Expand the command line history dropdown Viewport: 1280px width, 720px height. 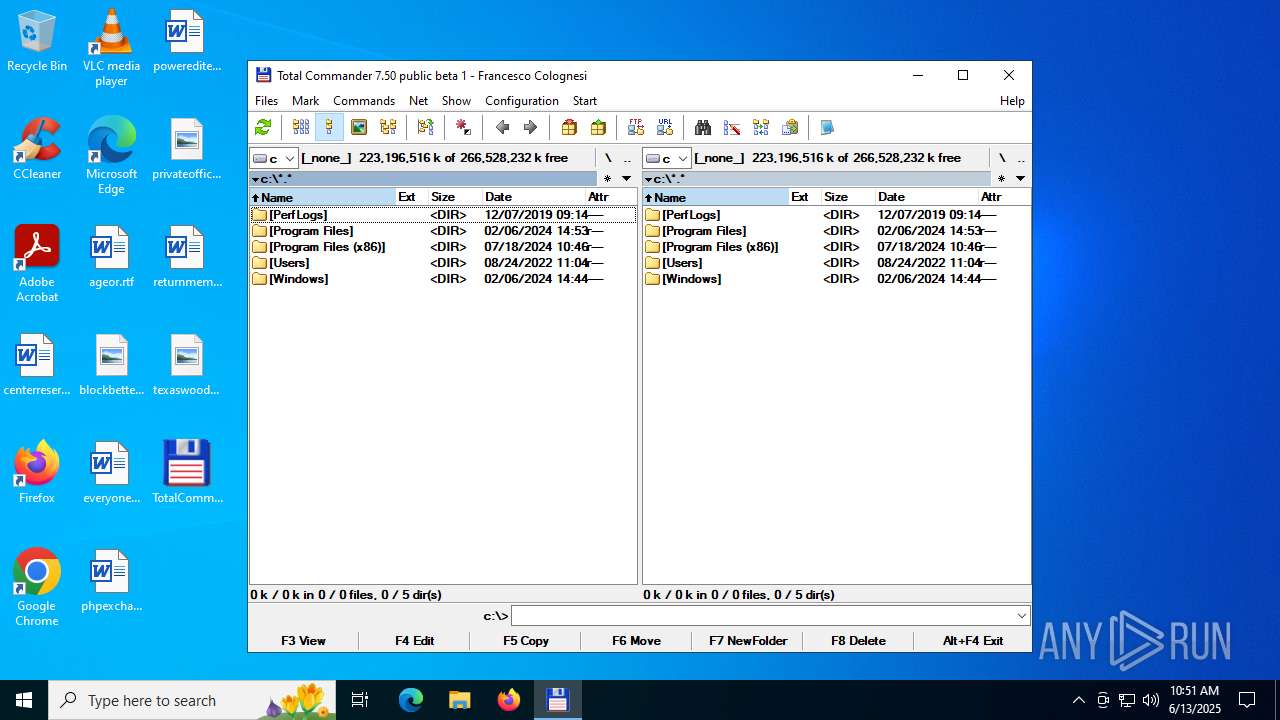pos(1021,616)
